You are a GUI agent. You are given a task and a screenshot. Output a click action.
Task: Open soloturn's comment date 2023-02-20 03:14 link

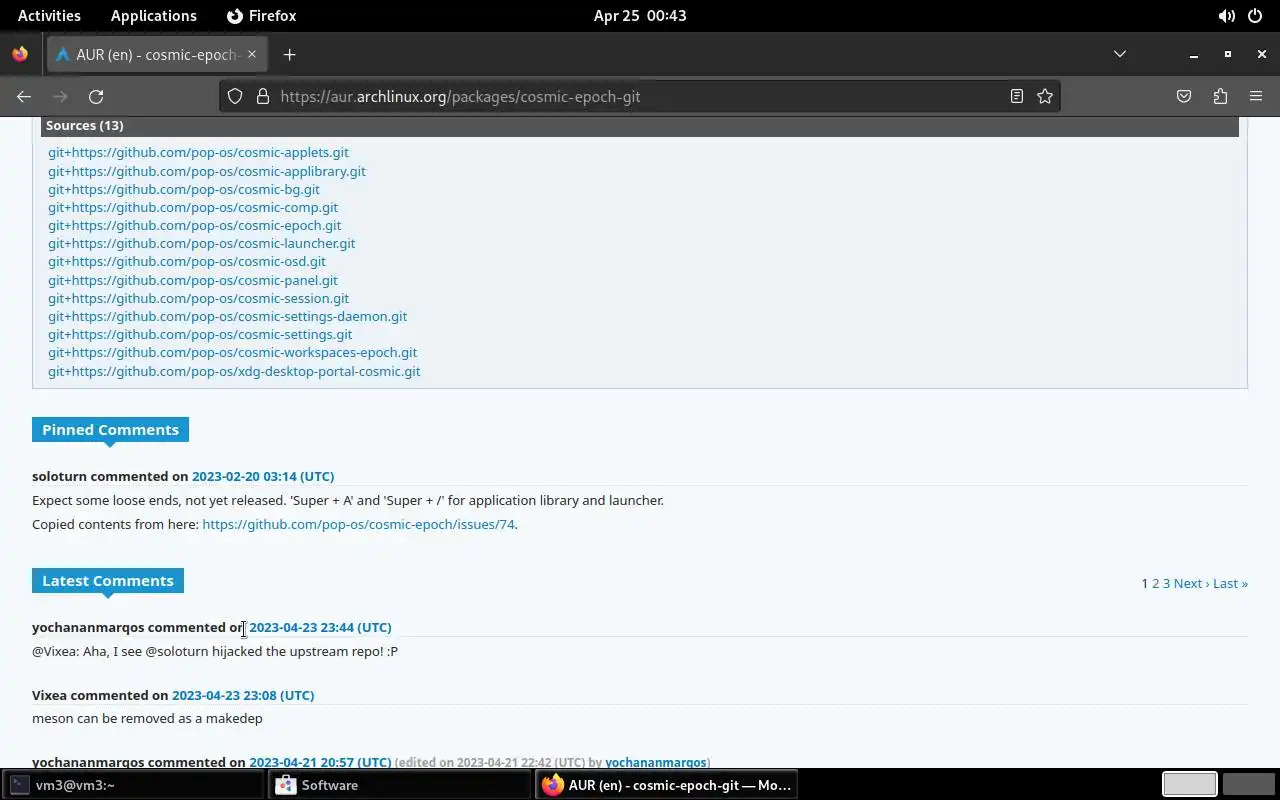click(263, 476)
